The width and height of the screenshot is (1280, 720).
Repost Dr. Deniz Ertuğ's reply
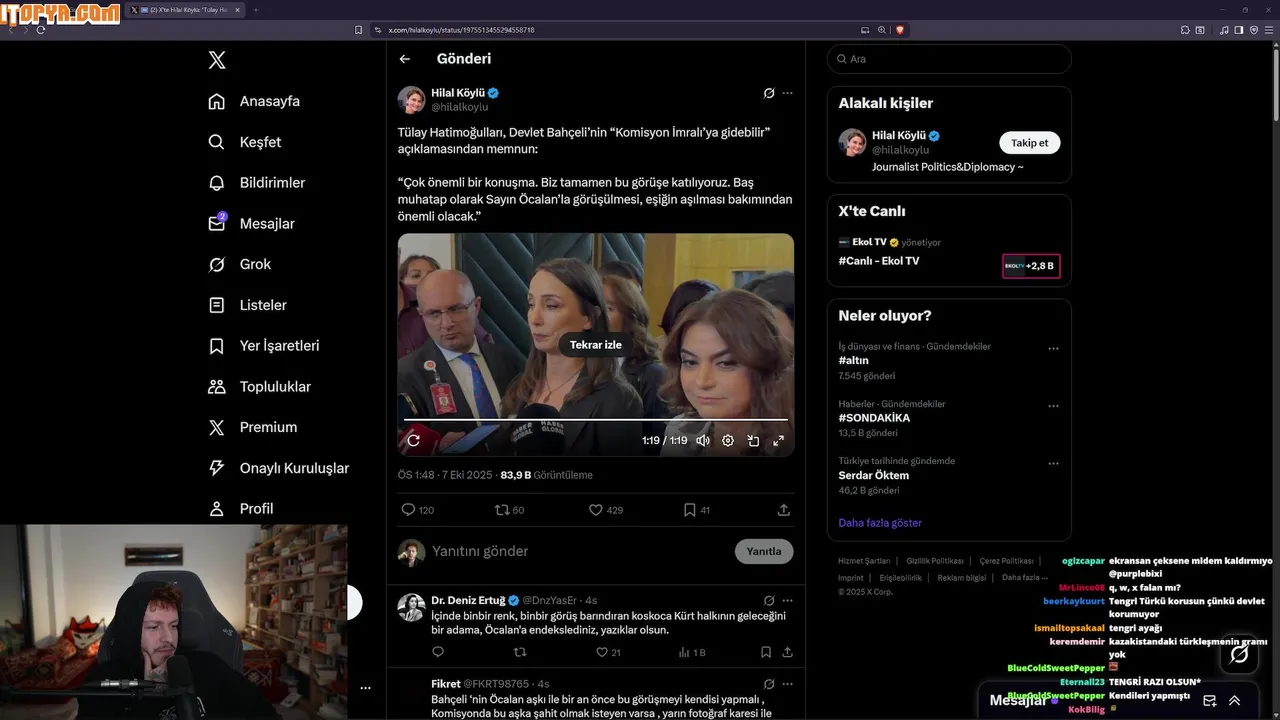pyautogui.click(x=520, y=652)
